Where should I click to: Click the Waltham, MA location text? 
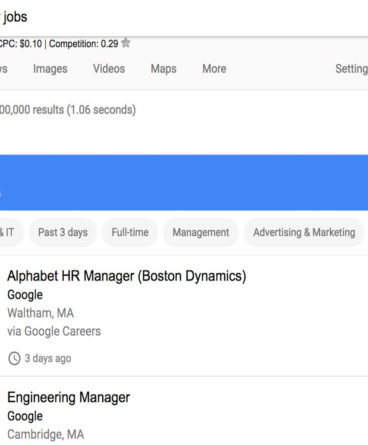point(41,313)
